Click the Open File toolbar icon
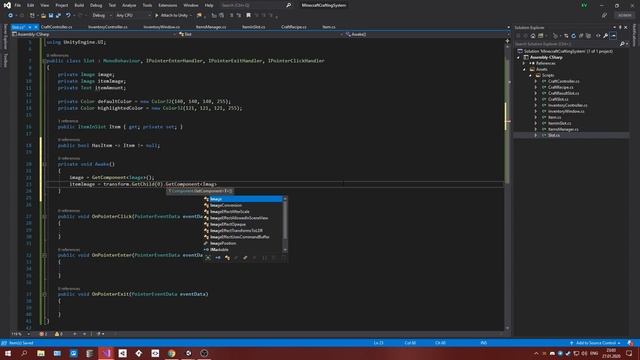Viewport: 640px width, 360px height. [43, 16]
